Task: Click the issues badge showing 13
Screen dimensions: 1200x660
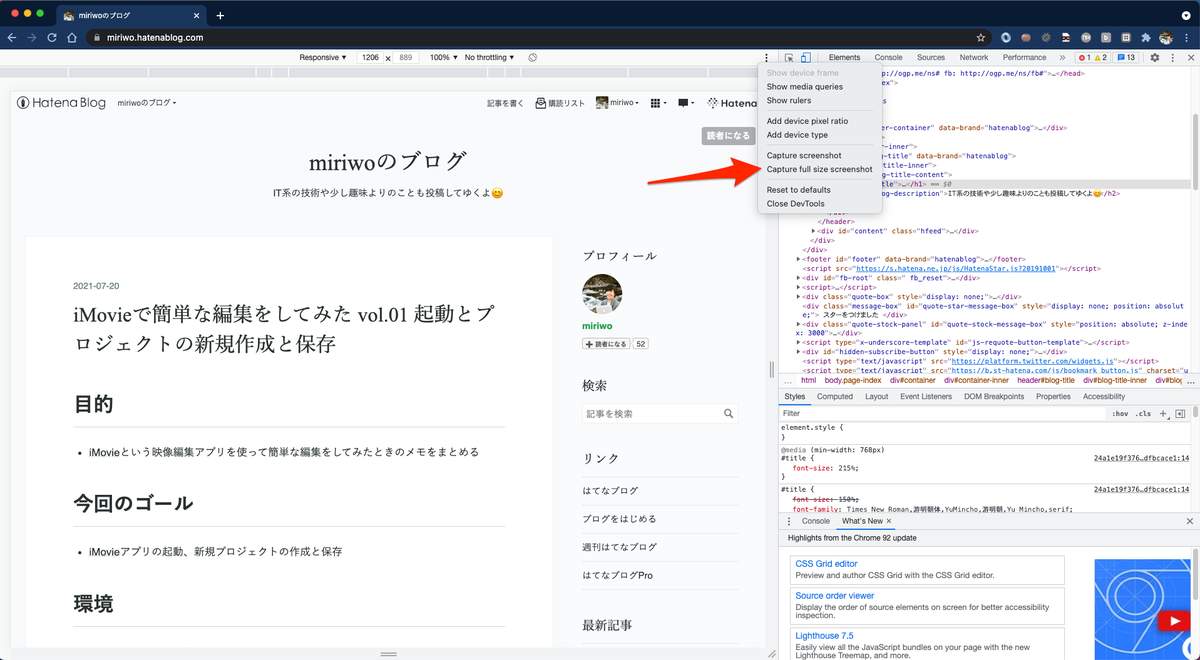Action: coord(1126,58)
